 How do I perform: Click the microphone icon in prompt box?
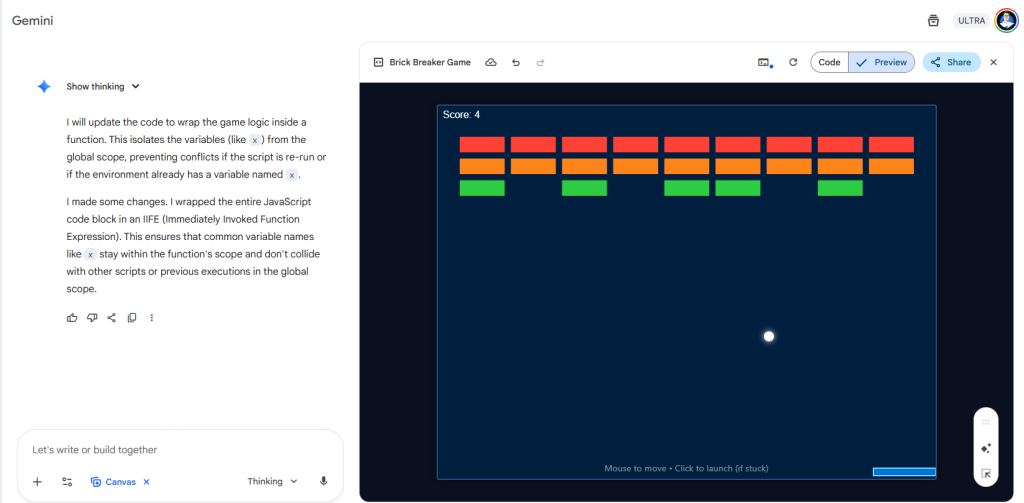[x=323, y=481]
